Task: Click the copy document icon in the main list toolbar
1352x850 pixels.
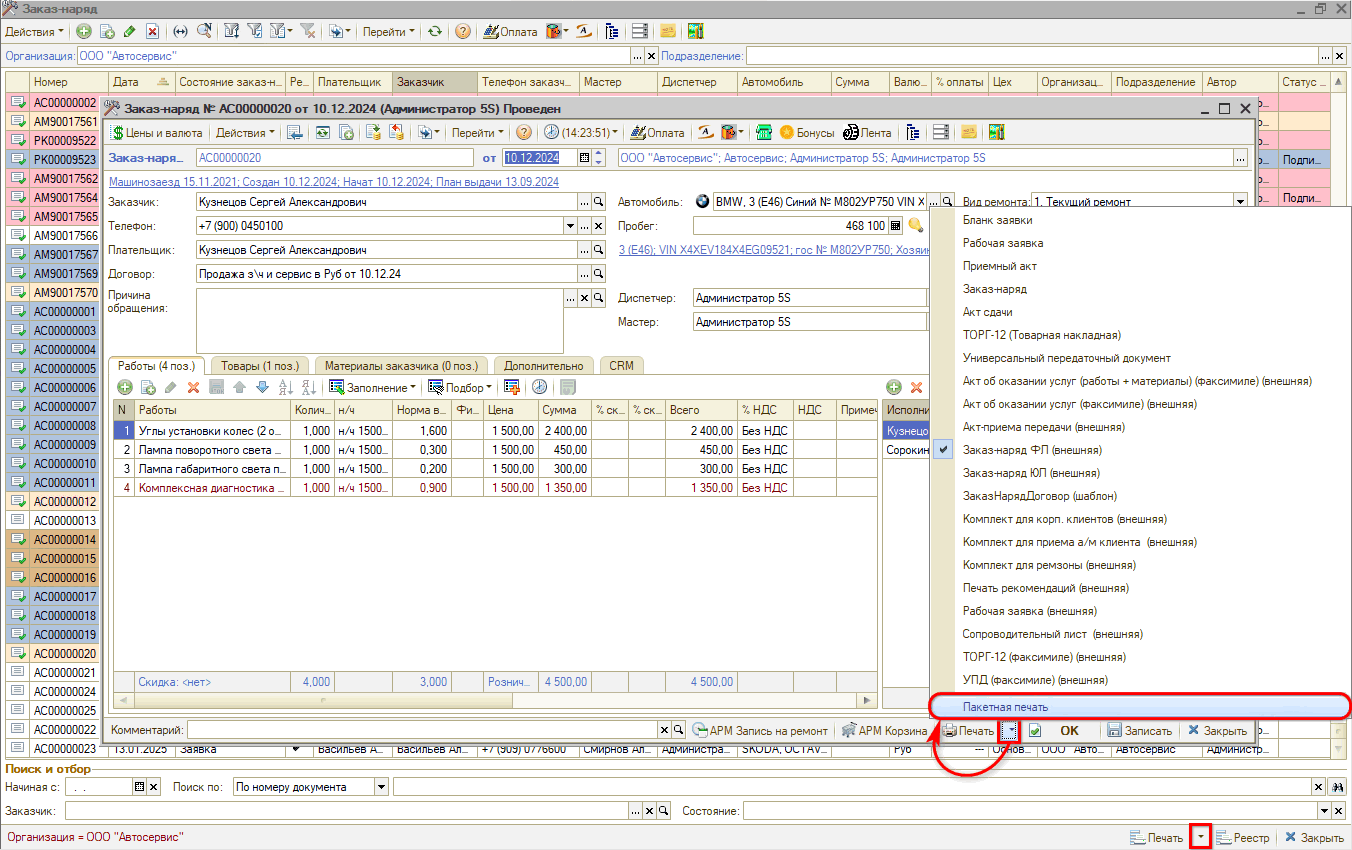Action: click(x=106, y=32)
